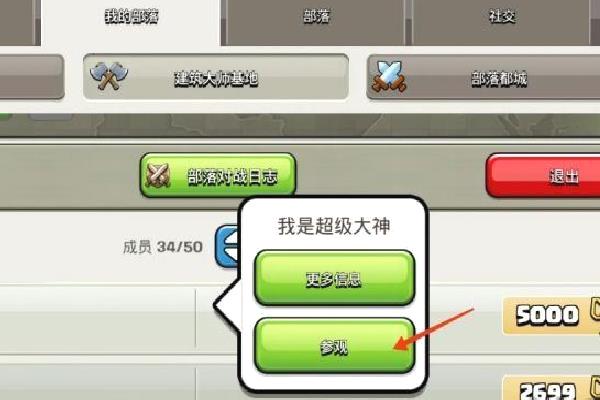
Task: Click the red 退出 button
Action: coord(543,176)
